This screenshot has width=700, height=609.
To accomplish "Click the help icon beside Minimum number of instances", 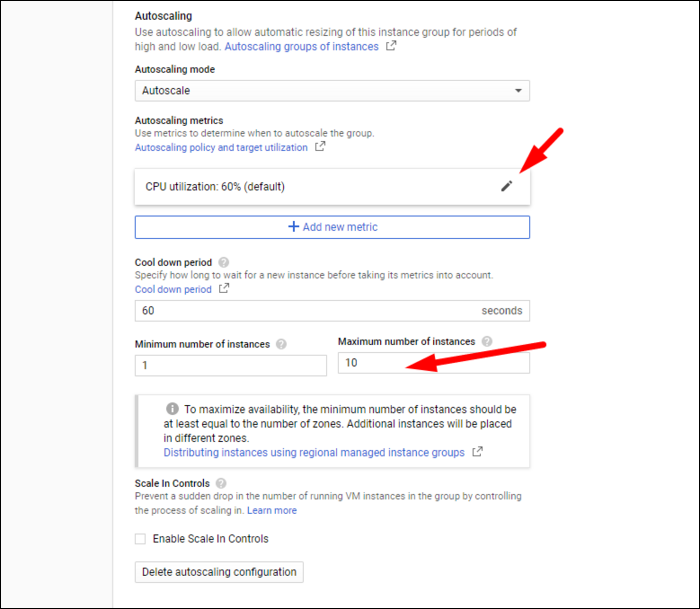I will [x=281, y=344].
